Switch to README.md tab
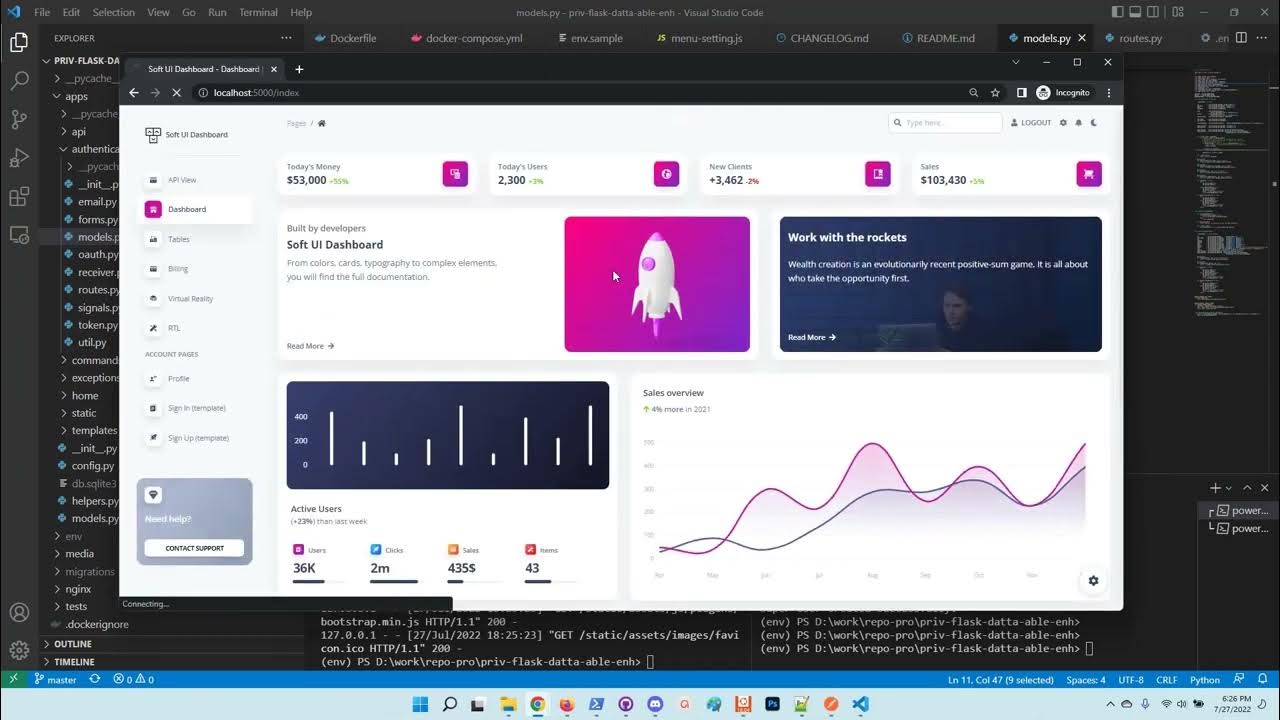Screen dimensions: 1280x720 tap(937, 38)
